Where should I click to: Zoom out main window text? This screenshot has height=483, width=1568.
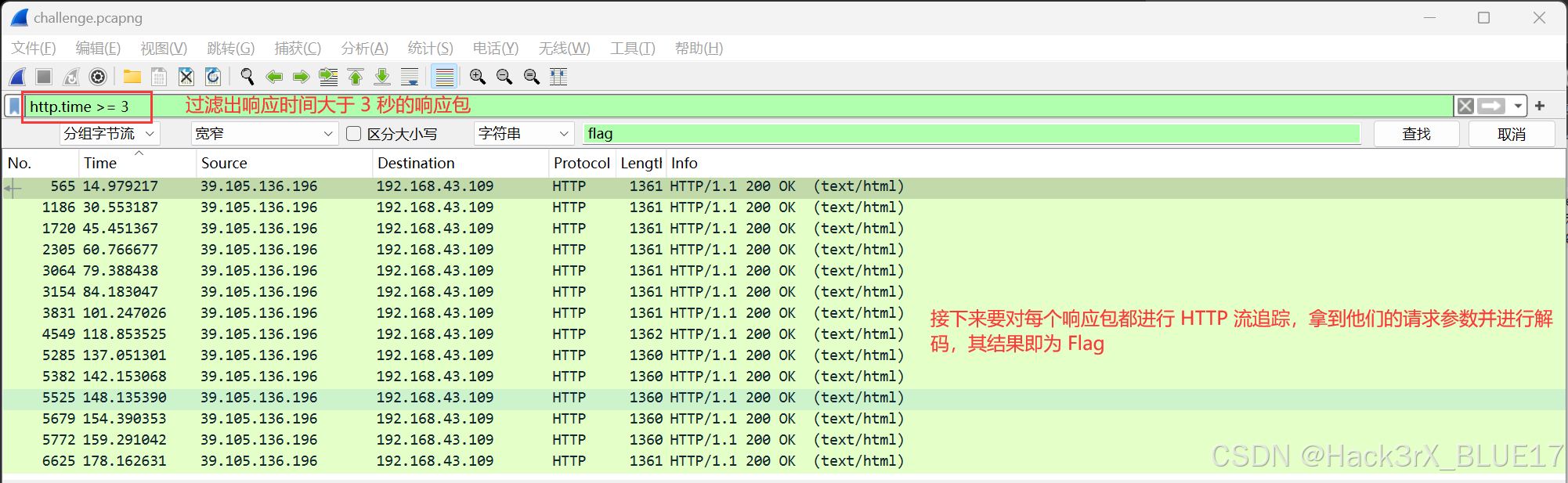(504, 77)
